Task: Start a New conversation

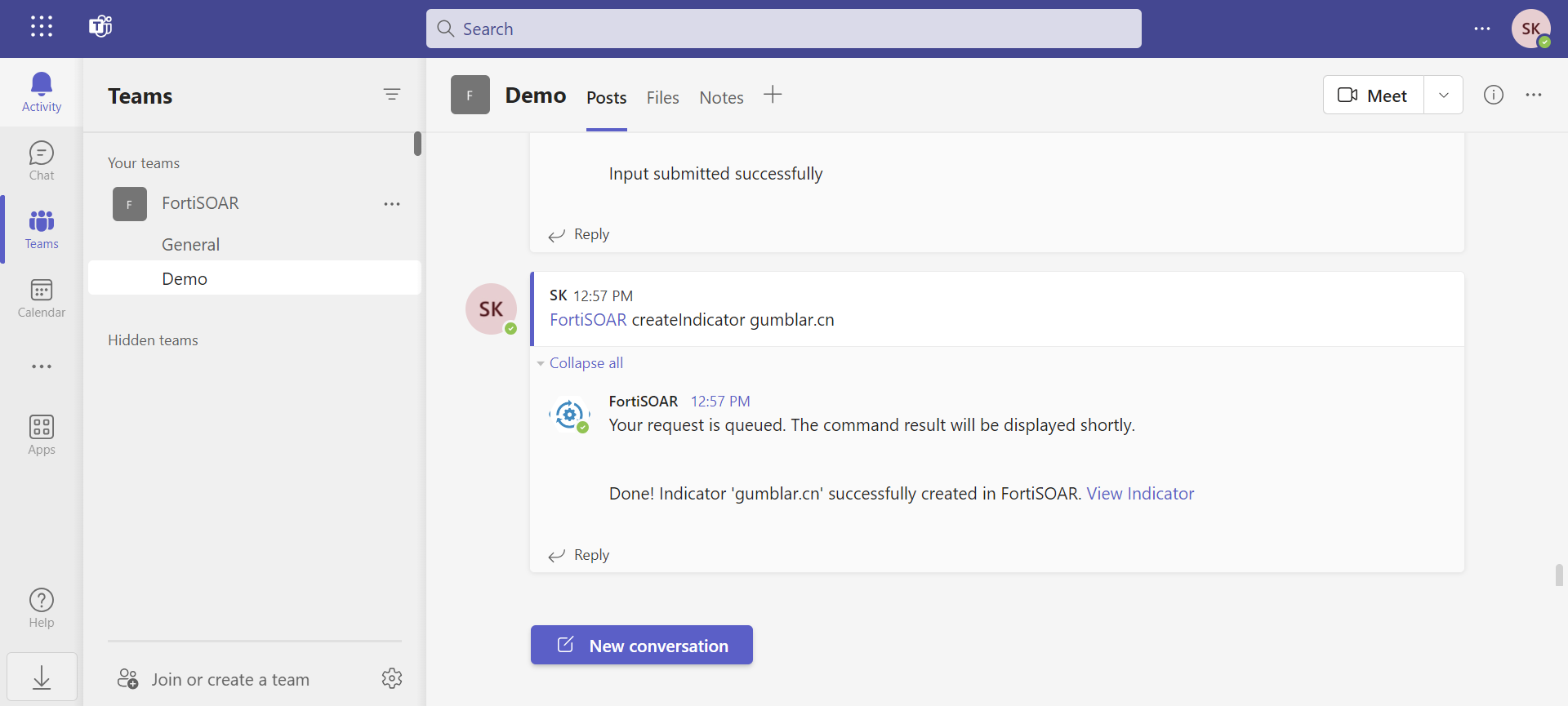Action: pos(641,646)
